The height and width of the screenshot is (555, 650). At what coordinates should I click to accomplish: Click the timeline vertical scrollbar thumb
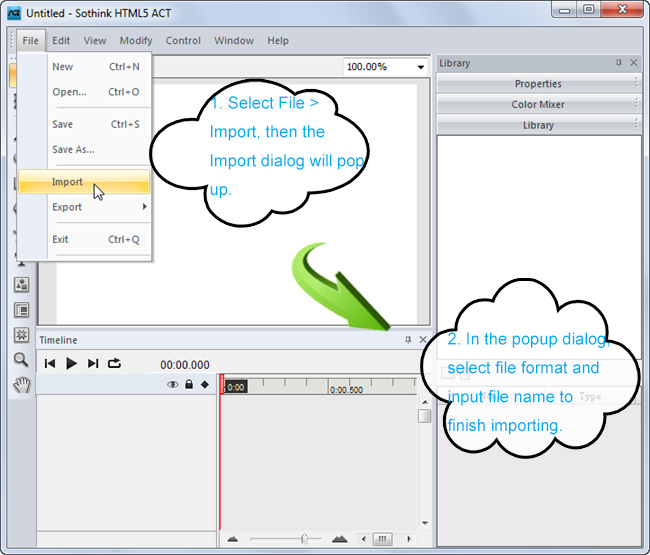[x=424, y=416]
